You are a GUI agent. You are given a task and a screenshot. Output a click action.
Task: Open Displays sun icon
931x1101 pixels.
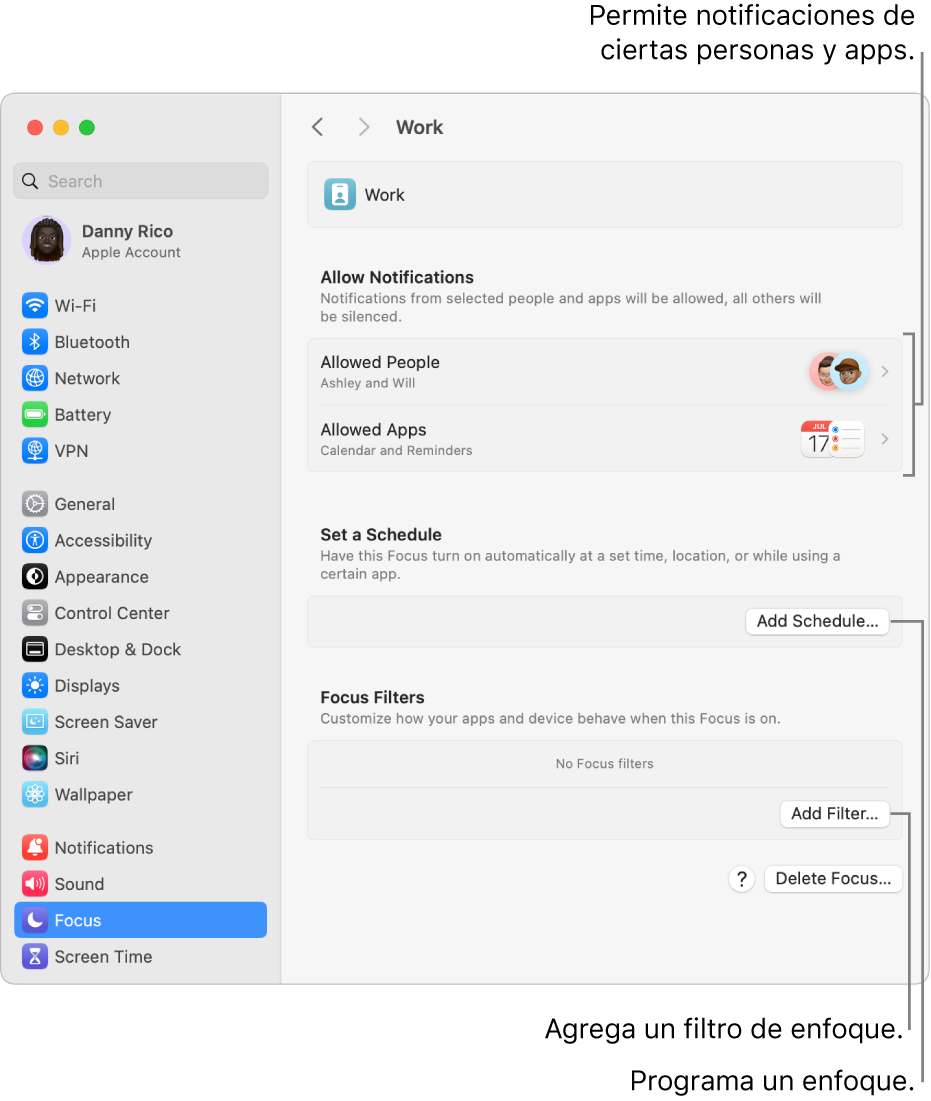(x=34, y=686)
